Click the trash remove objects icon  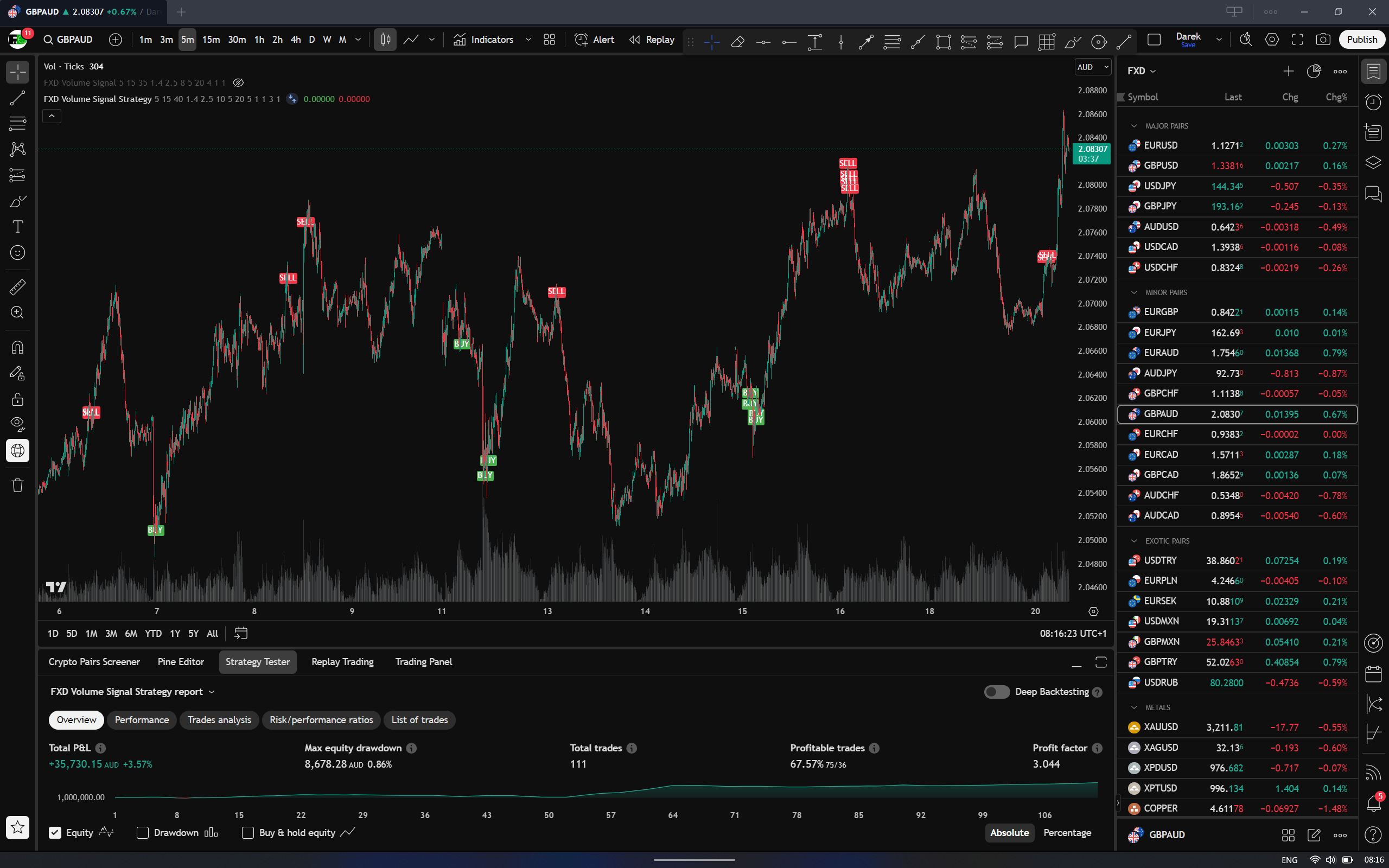click(x=18, y=485)
